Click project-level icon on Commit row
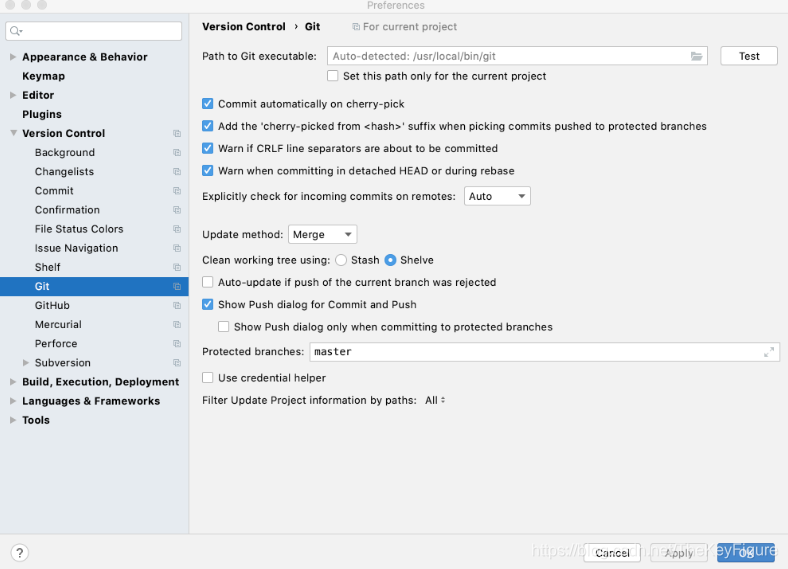Image resolution: width=788 pixels, height=569 pixels. pos(177,191)
